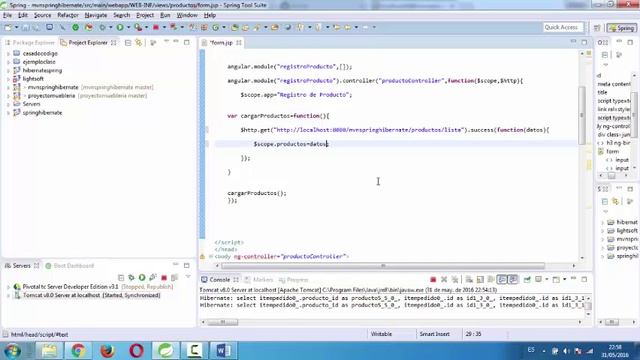Switch to the Progress tab

pos(293,280)
